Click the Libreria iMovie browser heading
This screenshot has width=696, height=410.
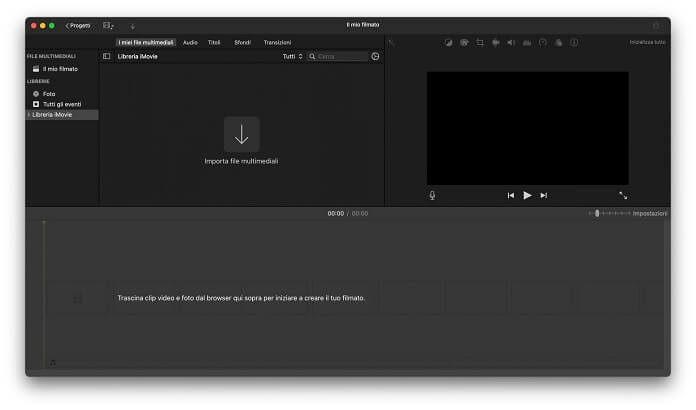point(138,56)
